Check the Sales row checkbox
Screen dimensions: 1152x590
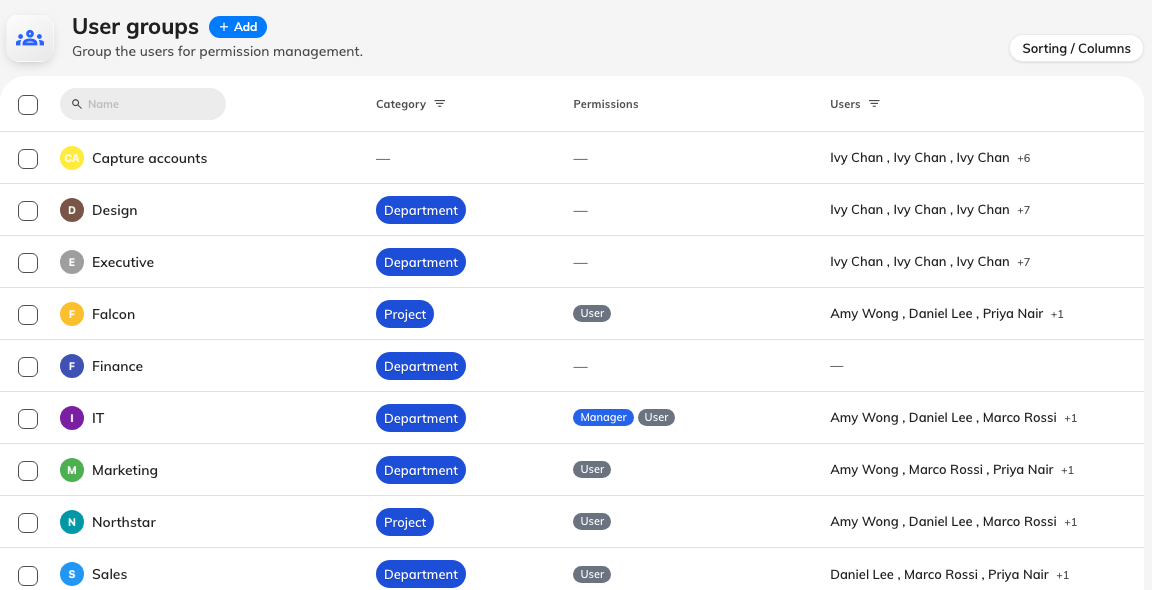[x=28, y=575]
